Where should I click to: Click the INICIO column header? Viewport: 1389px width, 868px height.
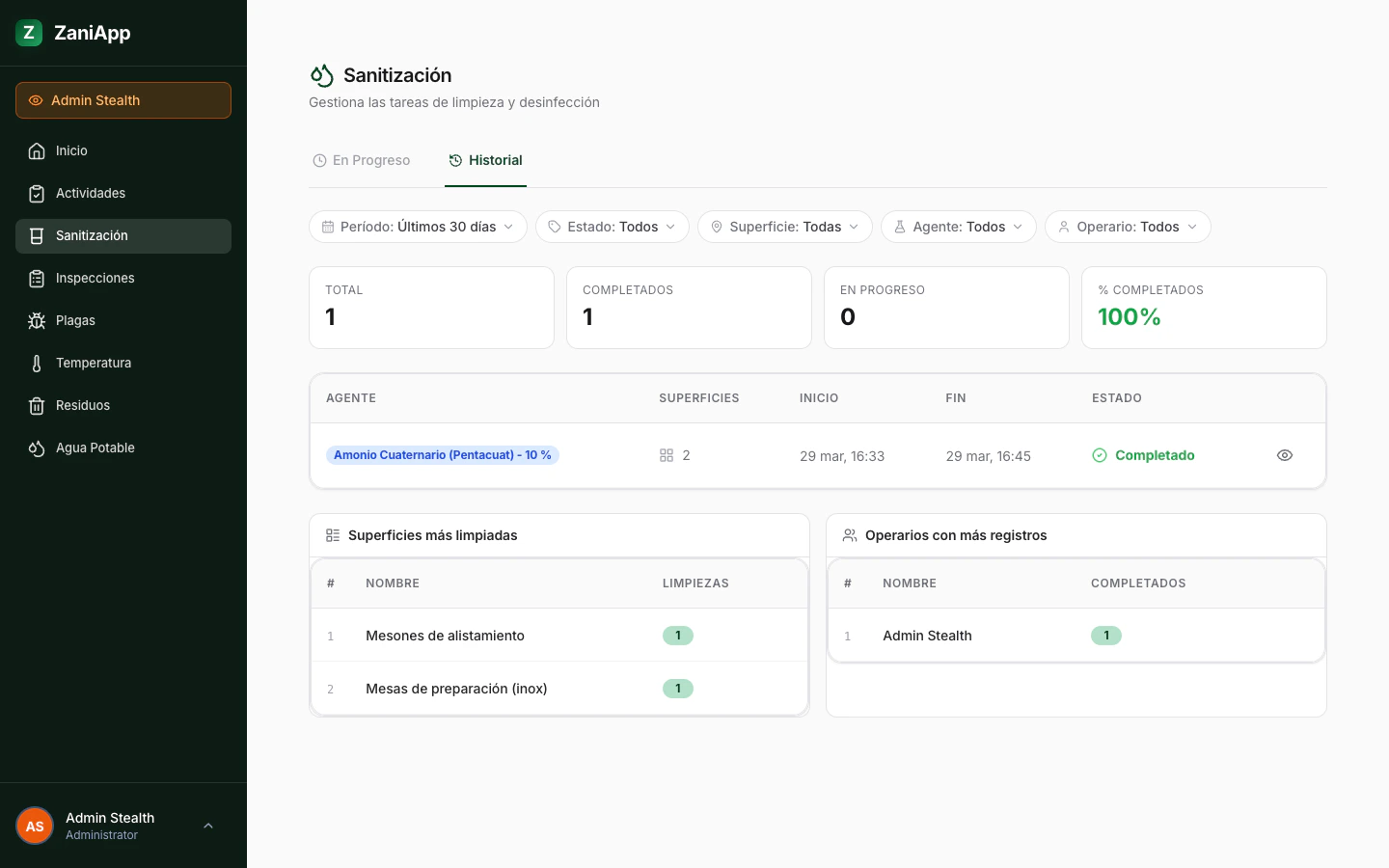click(819, 398)
